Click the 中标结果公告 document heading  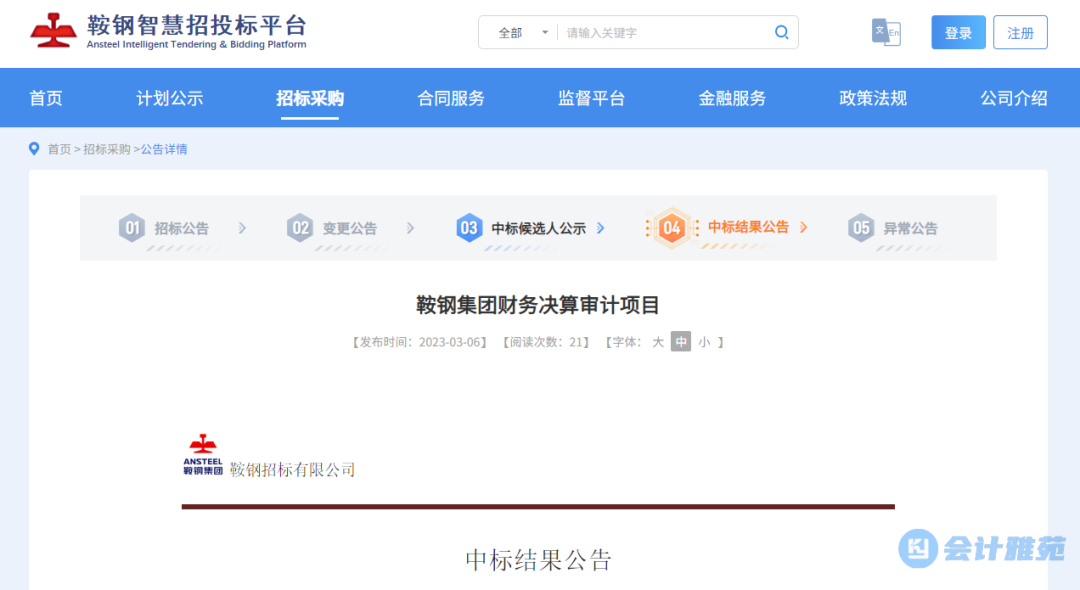point(538,560)
